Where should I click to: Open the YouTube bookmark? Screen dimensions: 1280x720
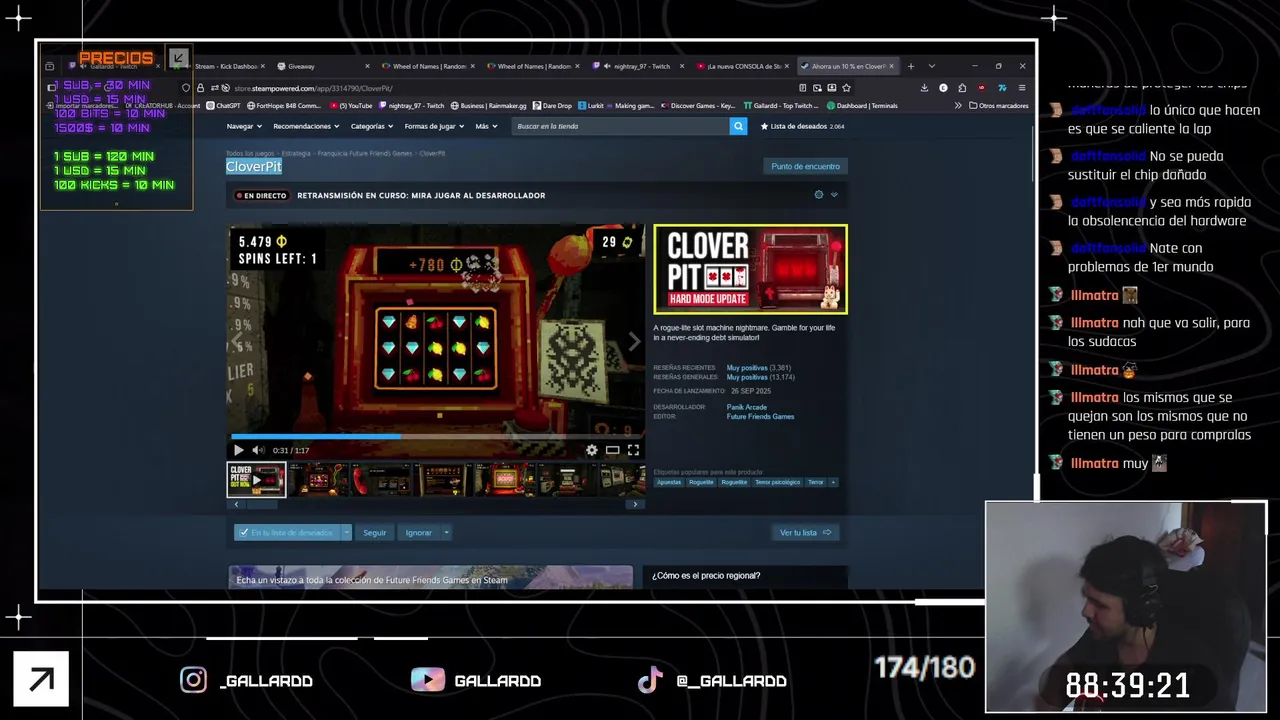click(351, 105)
